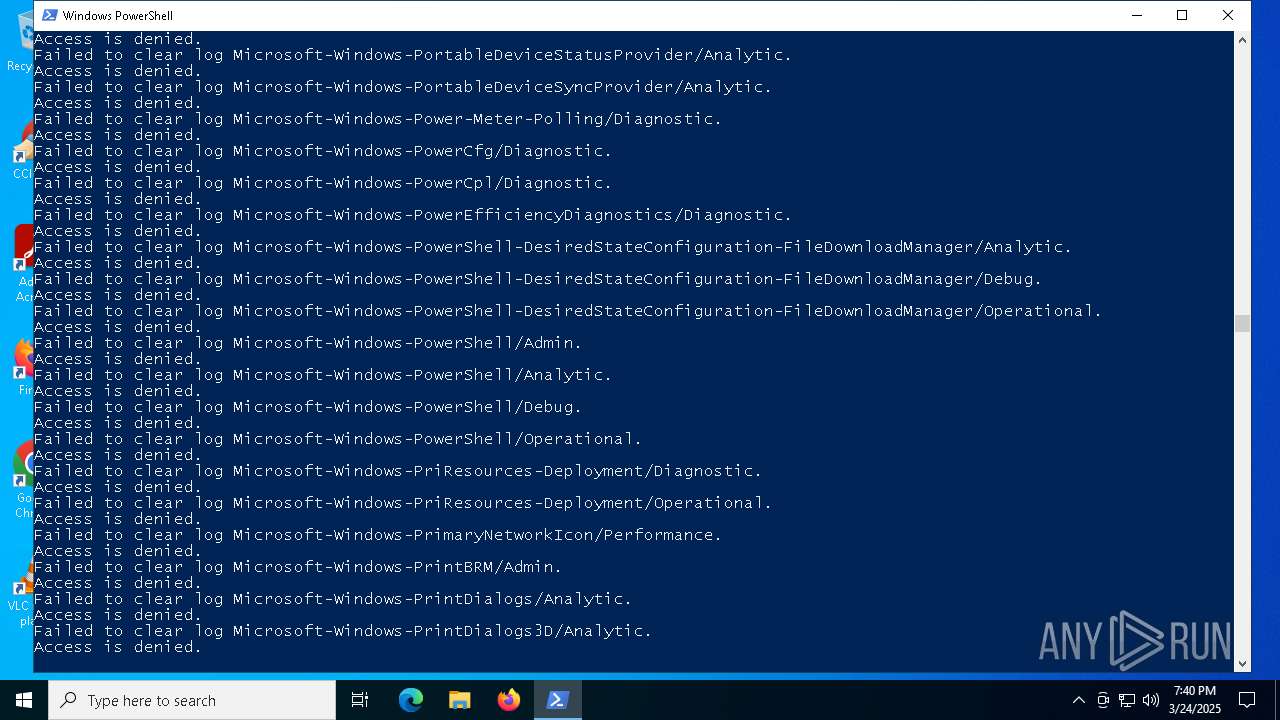This screenshot has height=720, width=1280.
Task: Close the Windows PowerShell window
Action: [x=1228, y=15]
